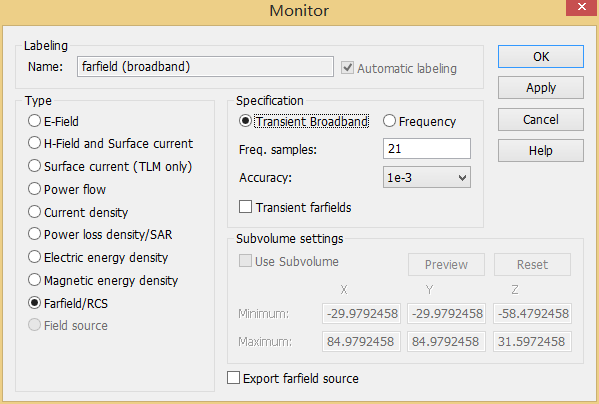599x404 pixels.
Task: Open Help for the Monitor dialog
Action: 541,150
